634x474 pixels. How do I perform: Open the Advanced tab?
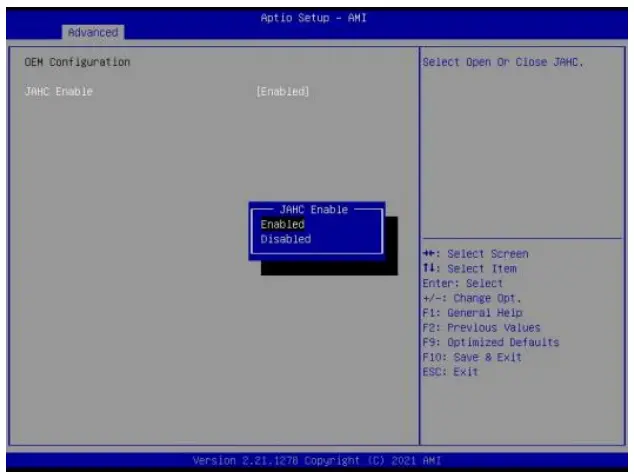pos(93,32)
